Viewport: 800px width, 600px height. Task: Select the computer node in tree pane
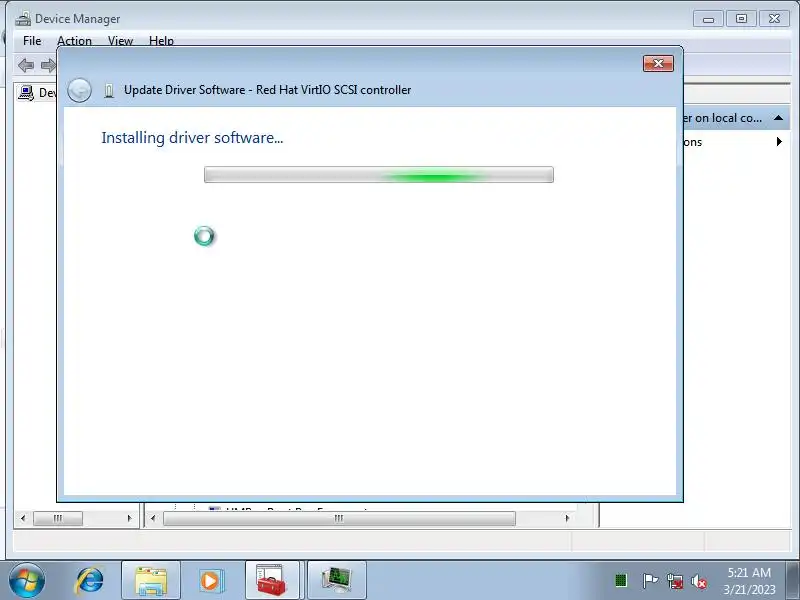[x=37, y=92]
